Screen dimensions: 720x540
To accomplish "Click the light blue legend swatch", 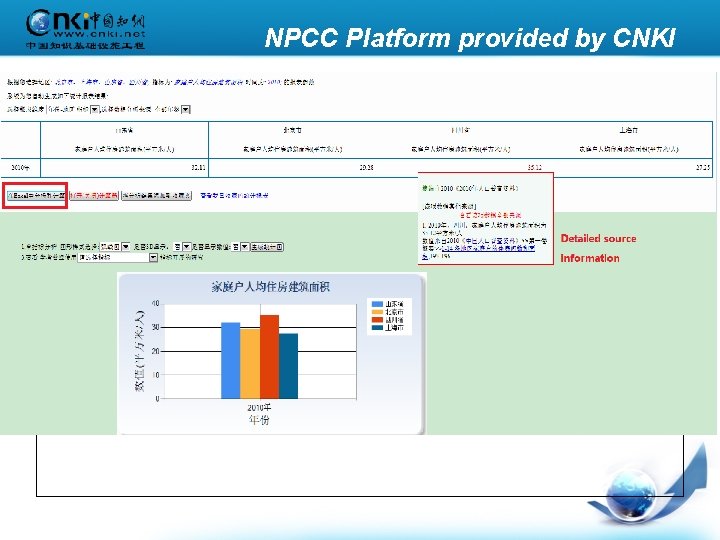I will (377, 304).
